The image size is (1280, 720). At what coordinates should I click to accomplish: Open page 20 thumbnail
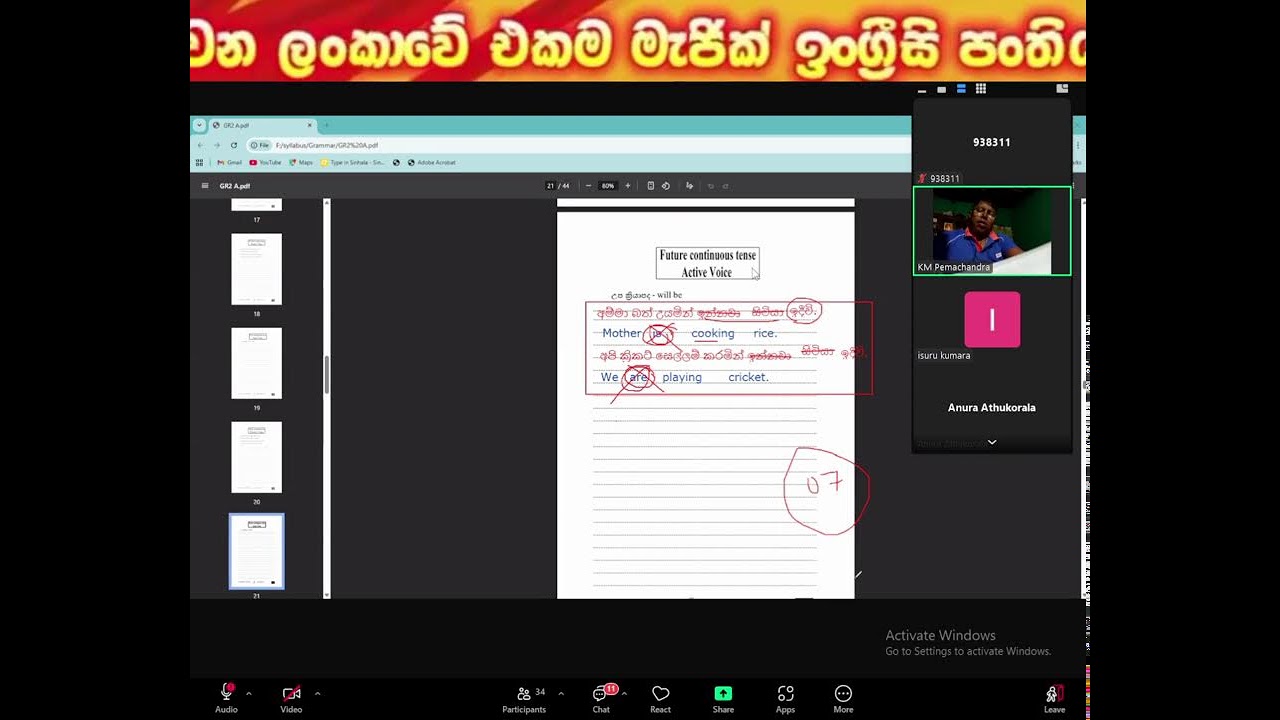click(257, 457)
